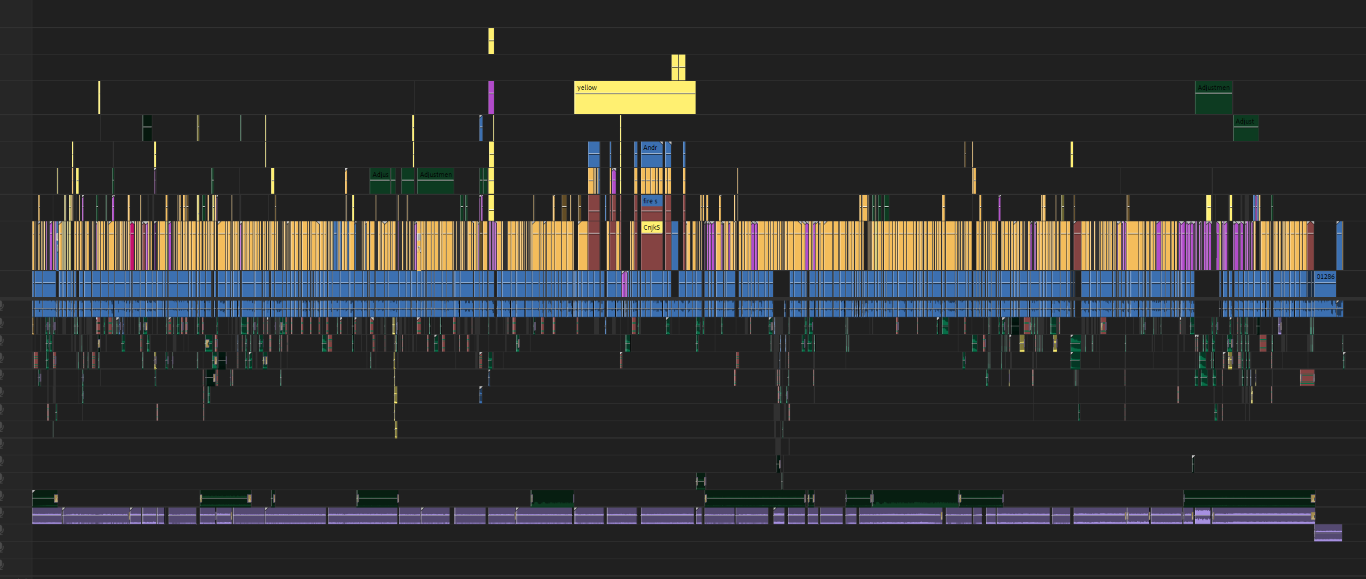Click the red audio clip near the timeline end
The width and height of the screenshot is (1366, 579).
click(1307, 377)
